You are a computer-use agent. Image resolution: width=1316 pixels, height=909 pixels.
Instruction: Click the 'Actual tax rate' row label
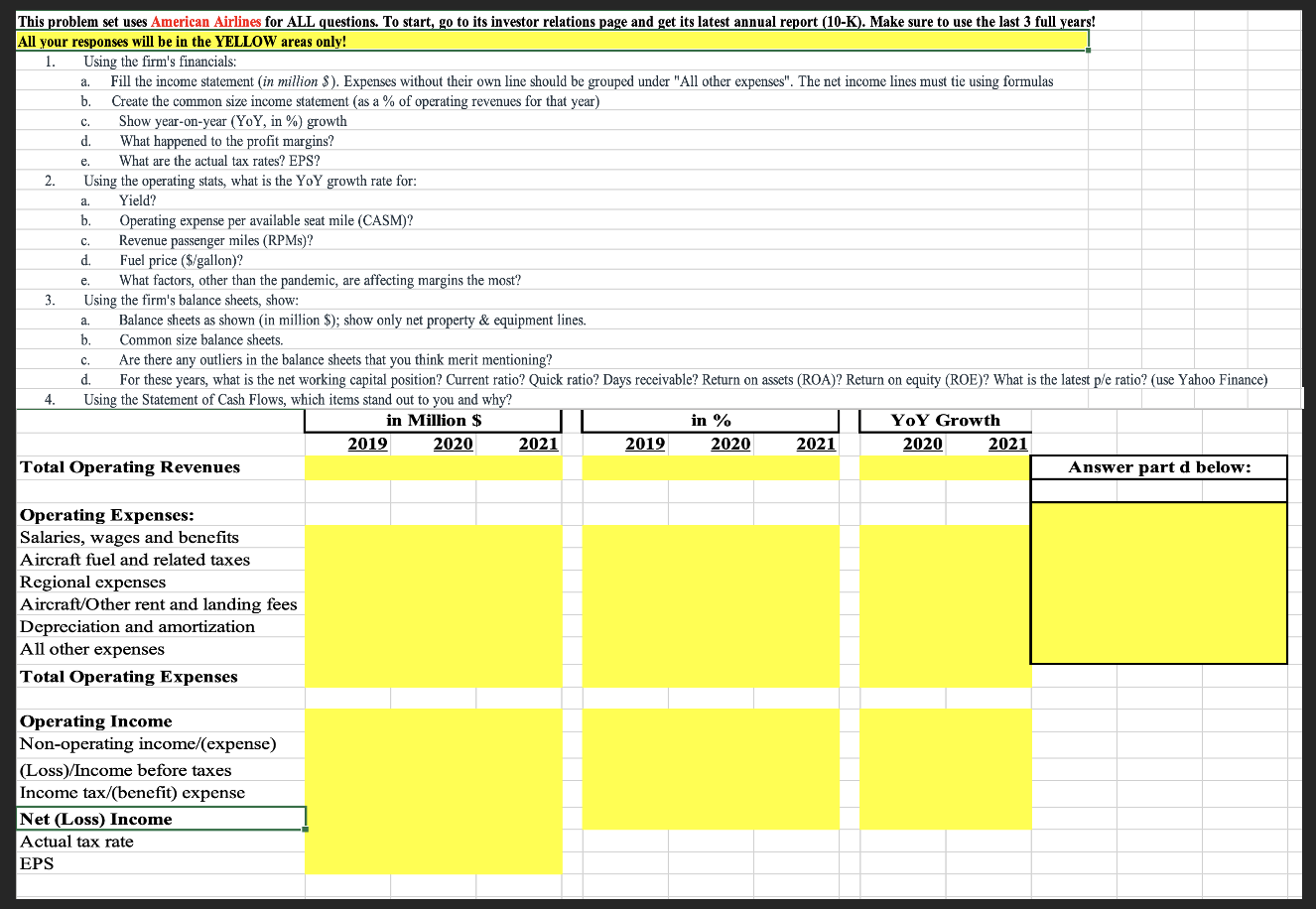point(76,841)
